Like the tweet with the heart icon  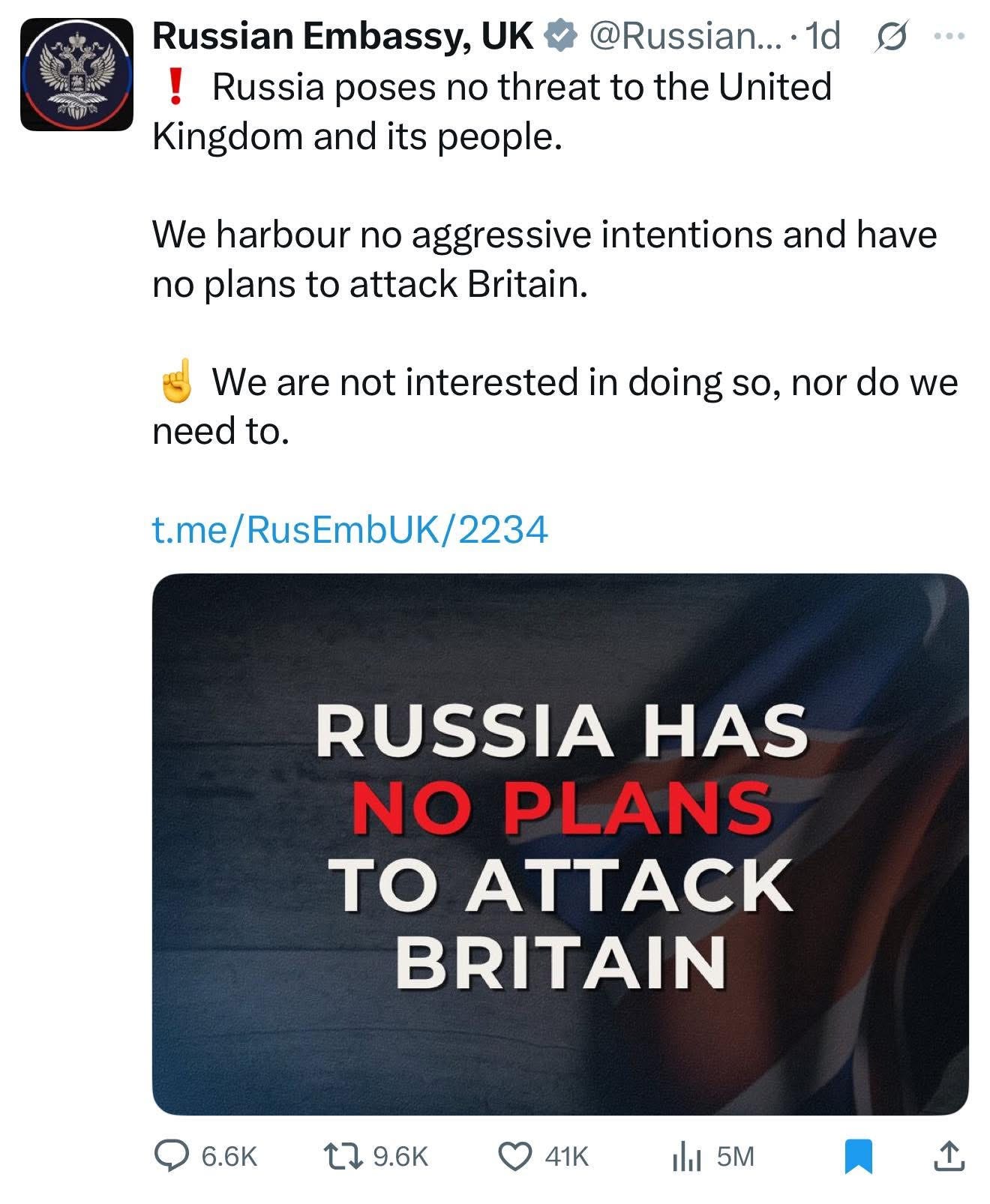click(x=515, y=1155)
